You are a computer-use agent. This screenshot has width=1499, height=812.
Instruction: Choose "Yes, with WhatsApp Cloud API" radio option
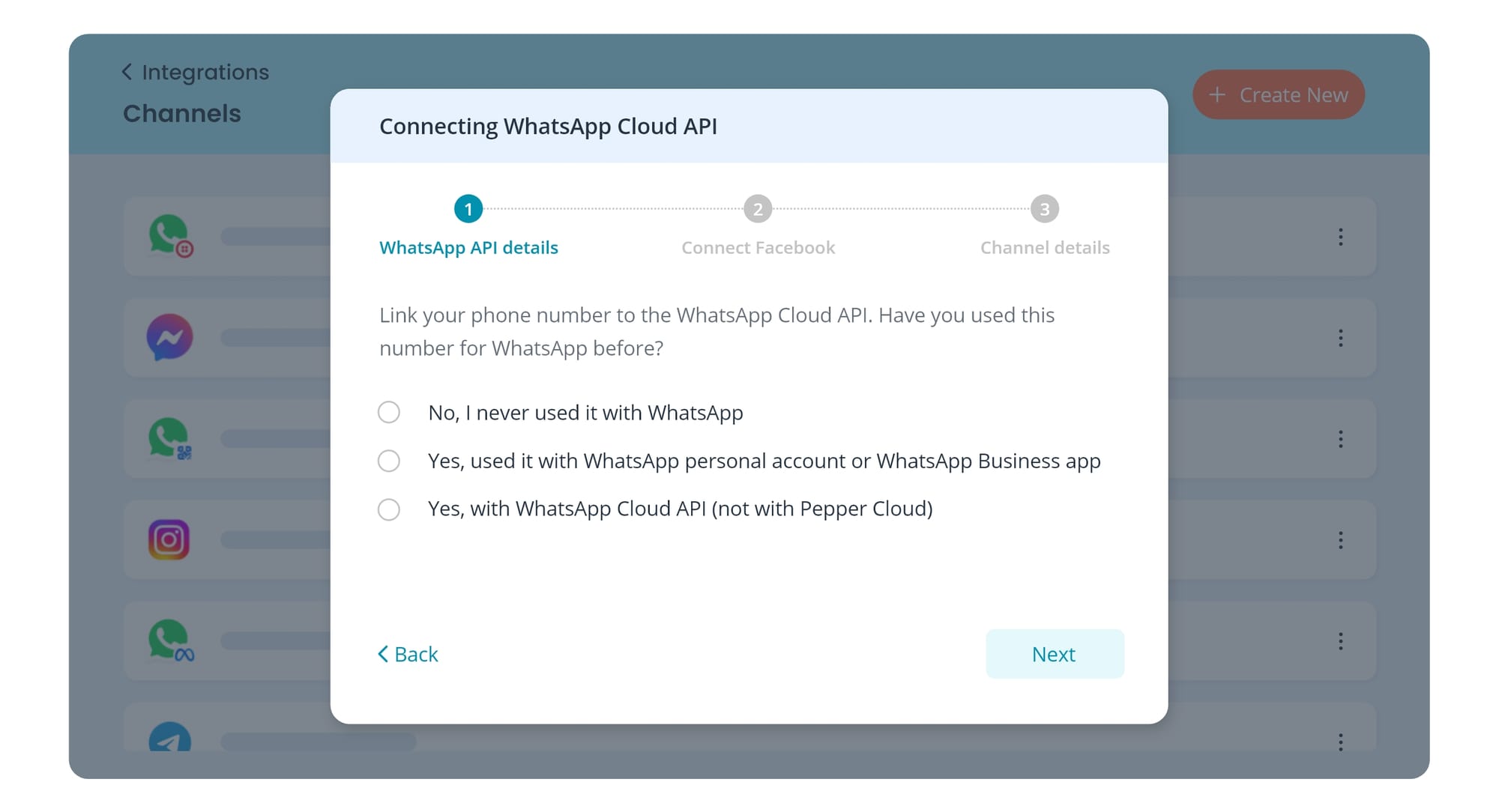coord(389,509)
